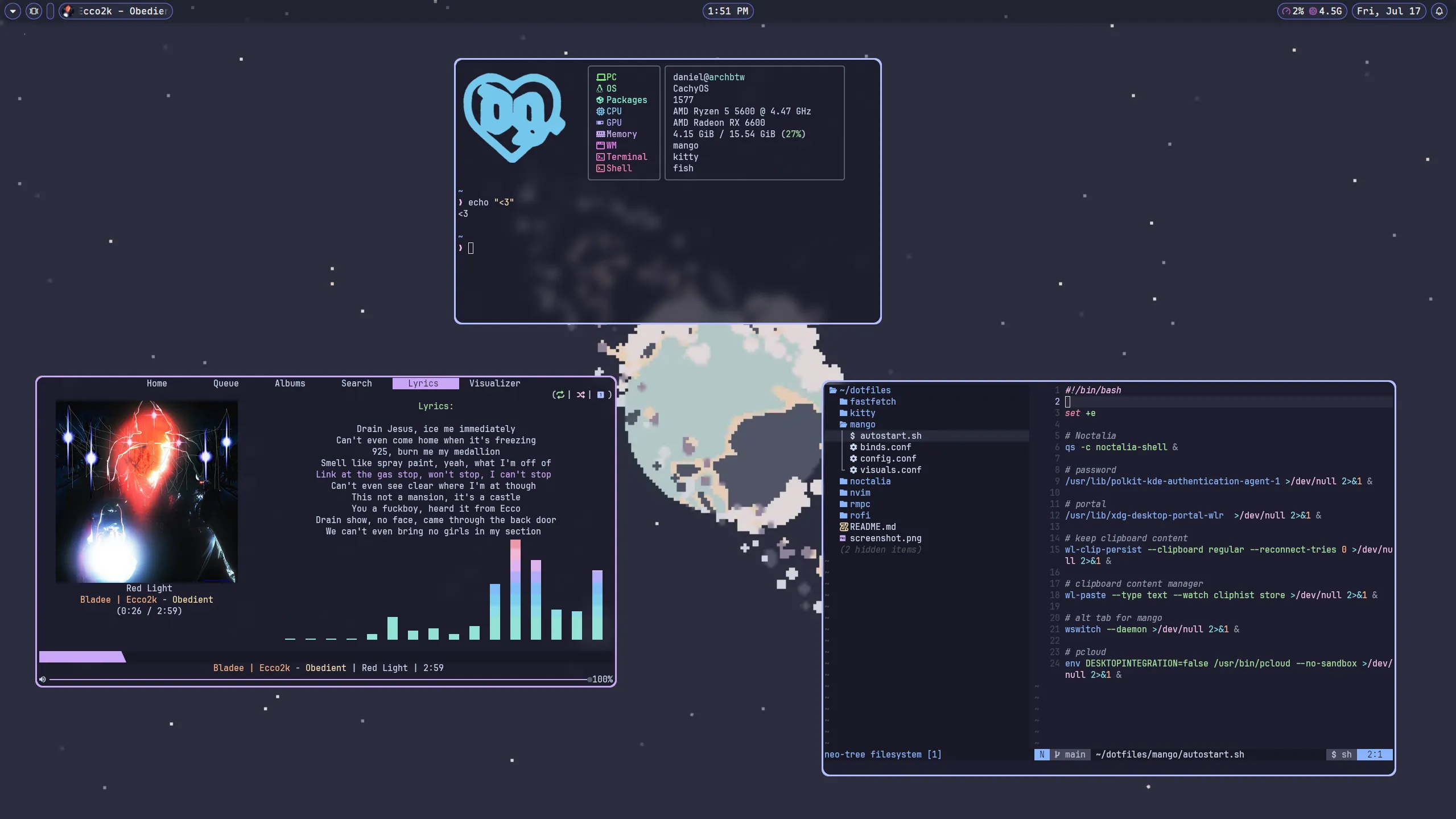Click the memory chip icon showing 4.5G

tap(1313, 11)
